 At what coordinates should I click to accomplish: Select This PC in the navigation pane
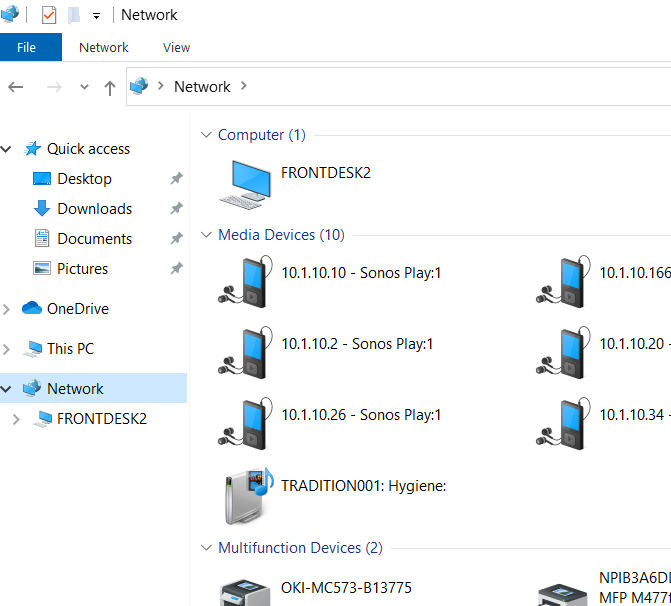[70, 349]
